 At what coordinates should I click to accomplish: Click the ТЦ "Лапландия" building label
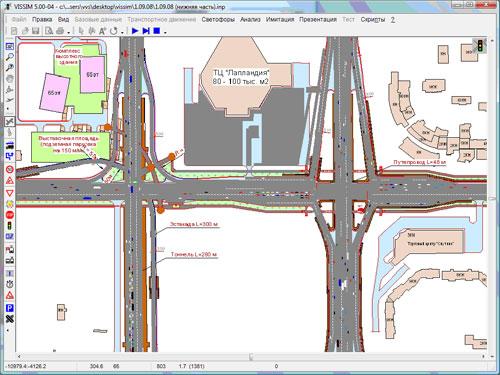pos(241,77)
